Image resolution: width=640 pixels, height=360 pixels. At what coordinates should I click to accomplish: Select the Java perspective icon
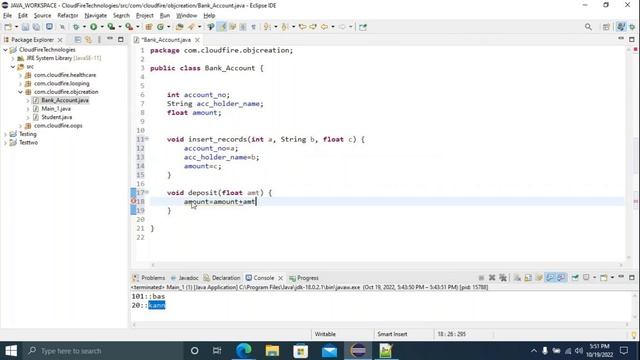point(621,27)
